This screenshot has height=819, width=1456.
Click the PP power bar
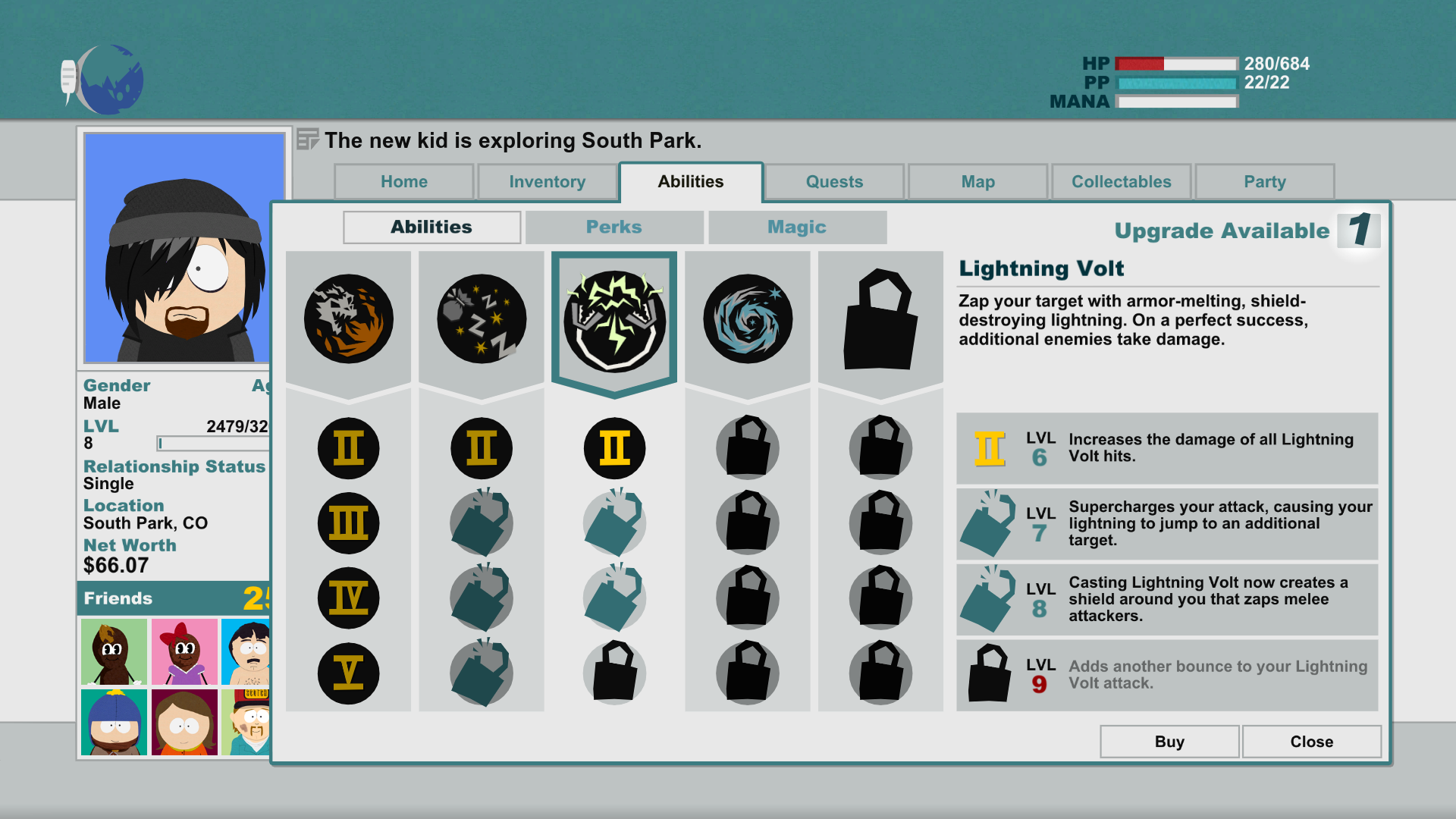[1176, 83]
